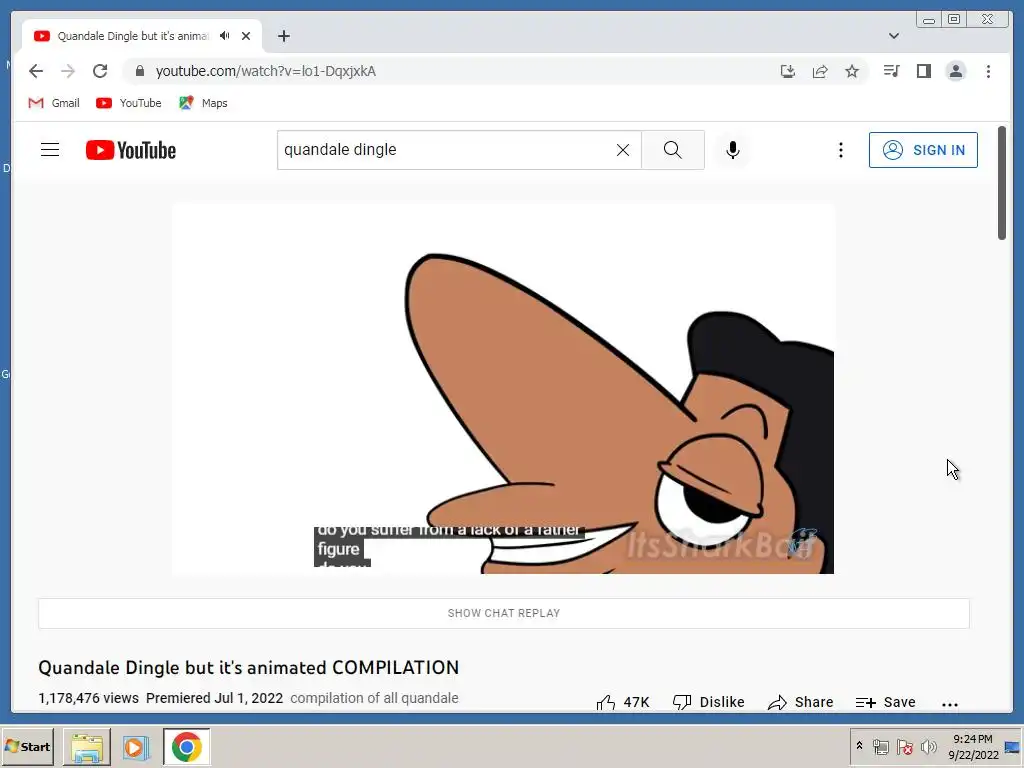
Task: Go back with the browser back arrow
Action: point(36,71)
